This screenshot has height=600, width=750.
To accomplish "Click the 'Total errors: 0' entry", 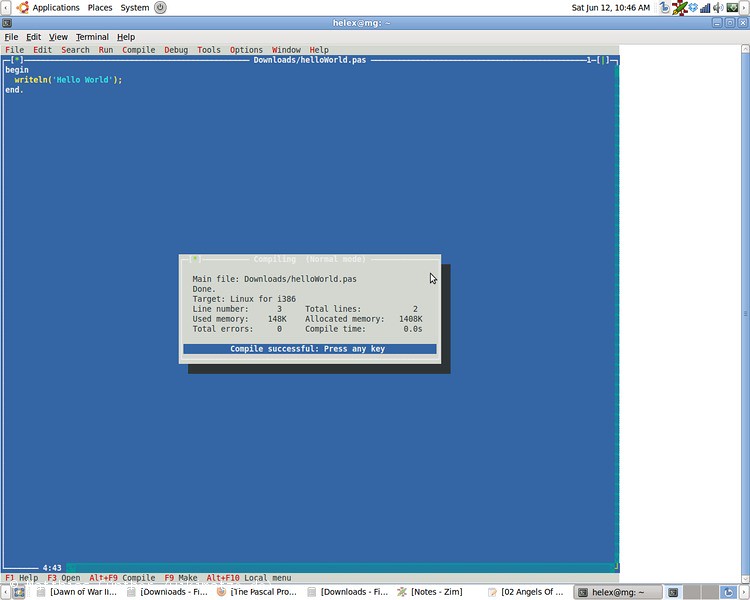I will point(237,329).
